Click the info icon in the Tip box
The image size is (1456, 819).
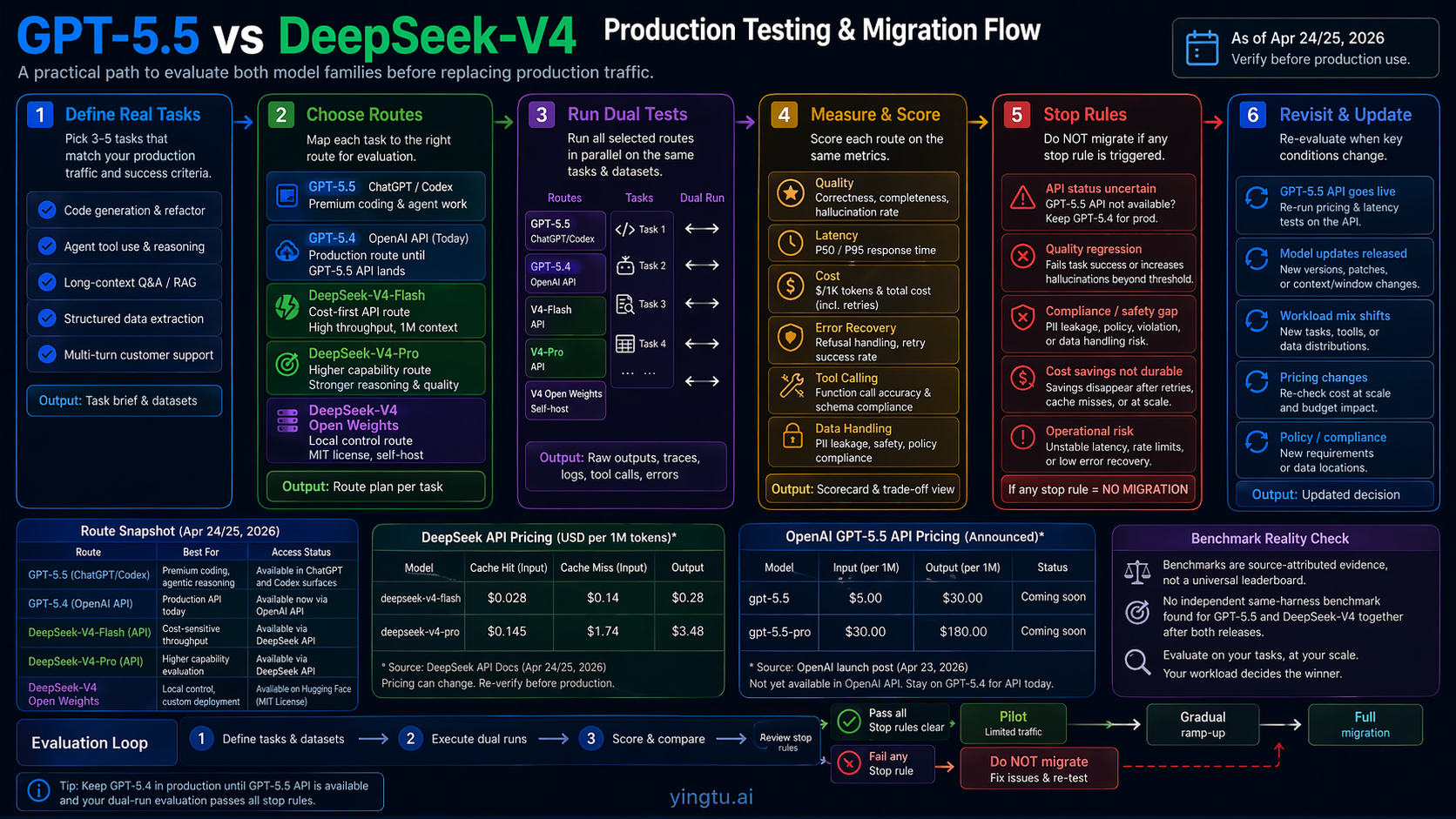(38, 790)
